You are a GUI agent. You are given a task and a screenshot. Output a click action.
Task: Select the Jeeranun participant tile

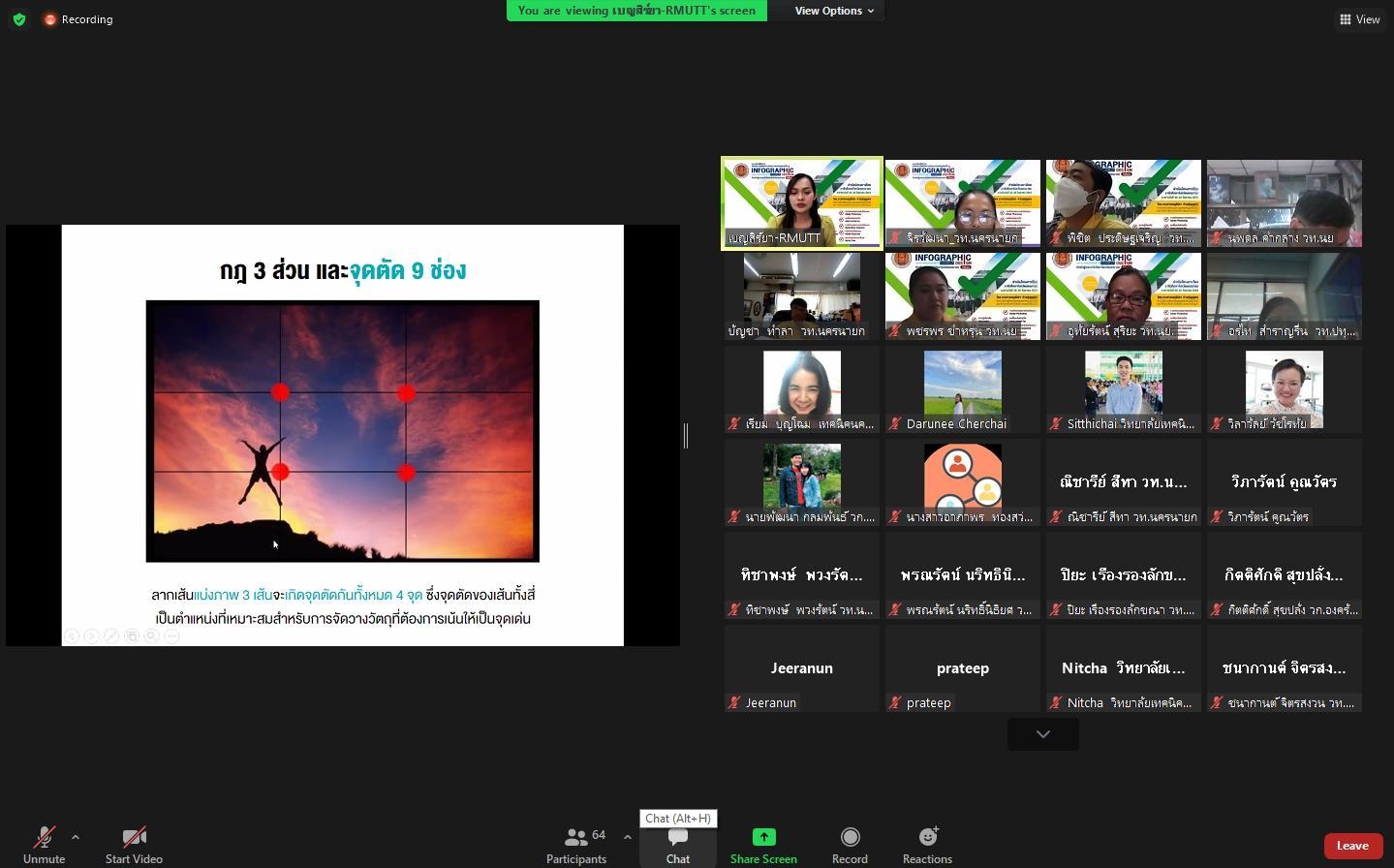802,668
